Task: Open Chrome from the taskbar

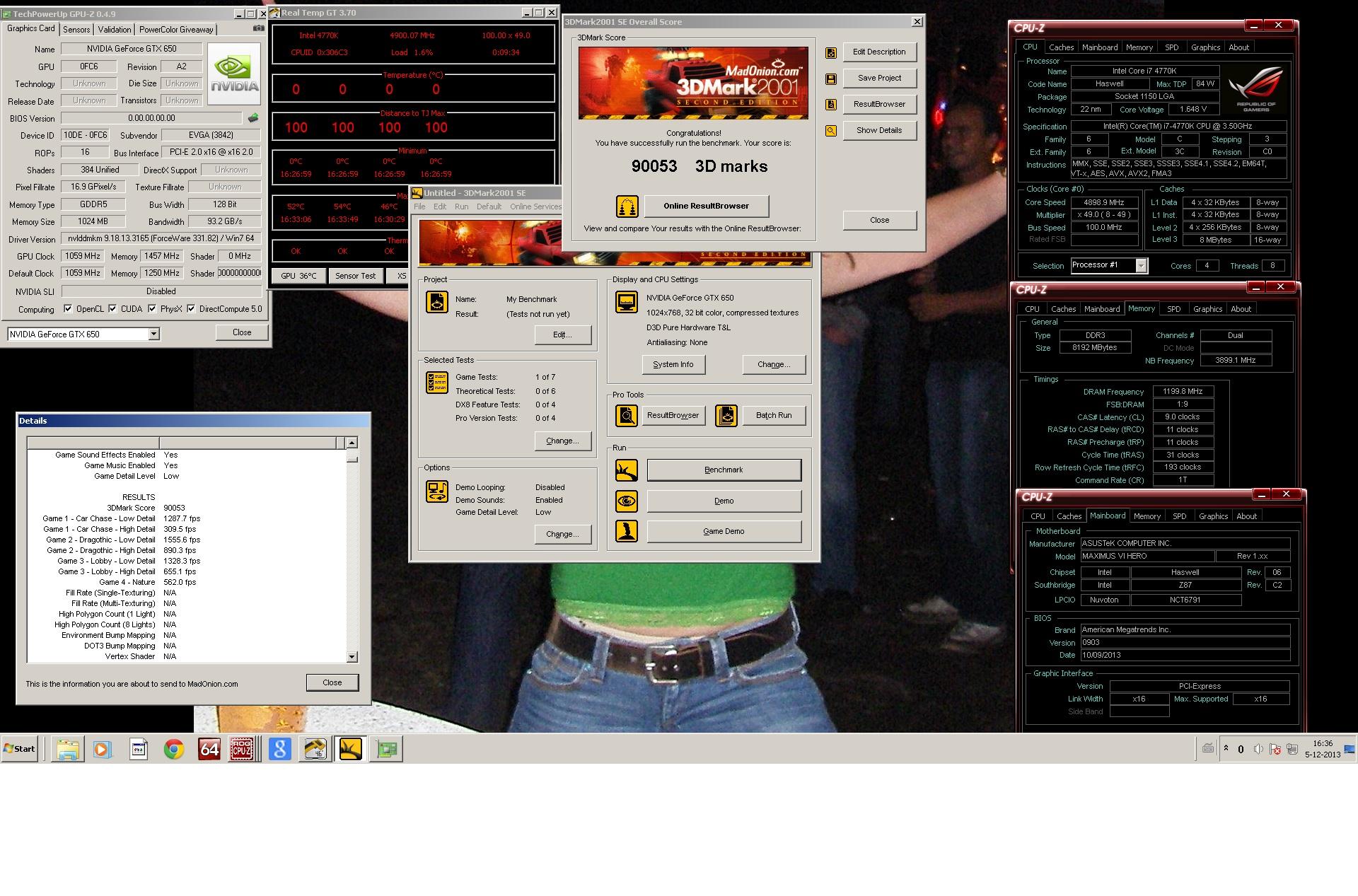Action: point(174,749)
